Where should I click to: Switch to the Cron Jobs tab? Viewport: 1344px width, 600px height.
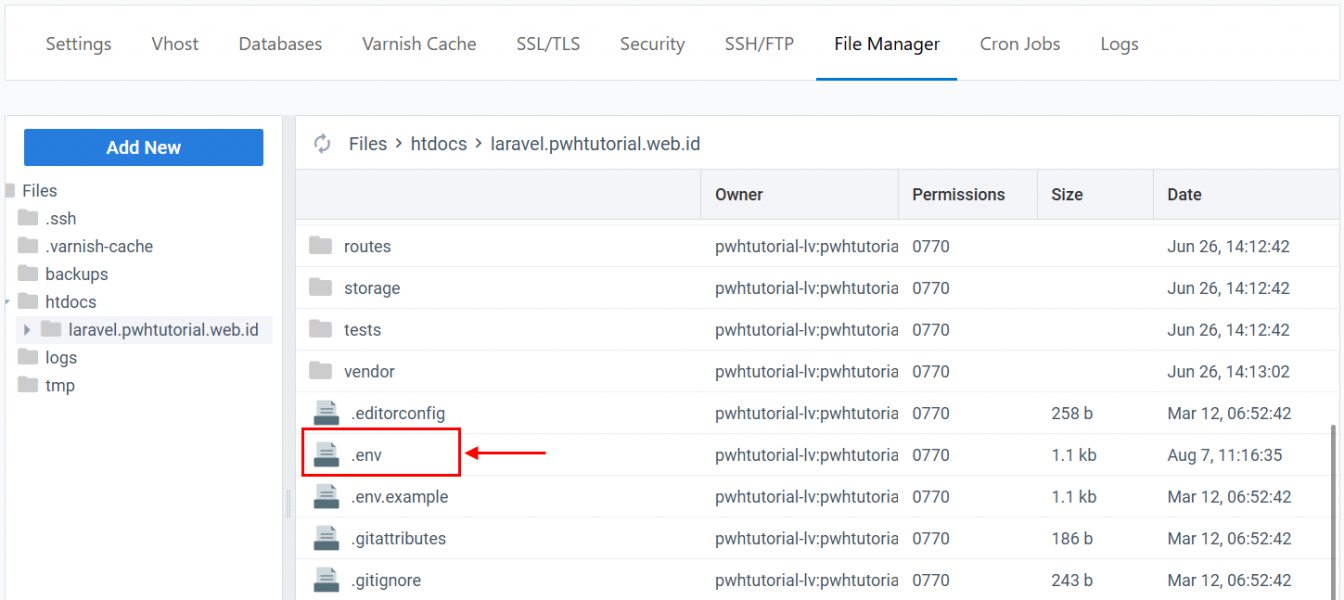click(1019, 44)
